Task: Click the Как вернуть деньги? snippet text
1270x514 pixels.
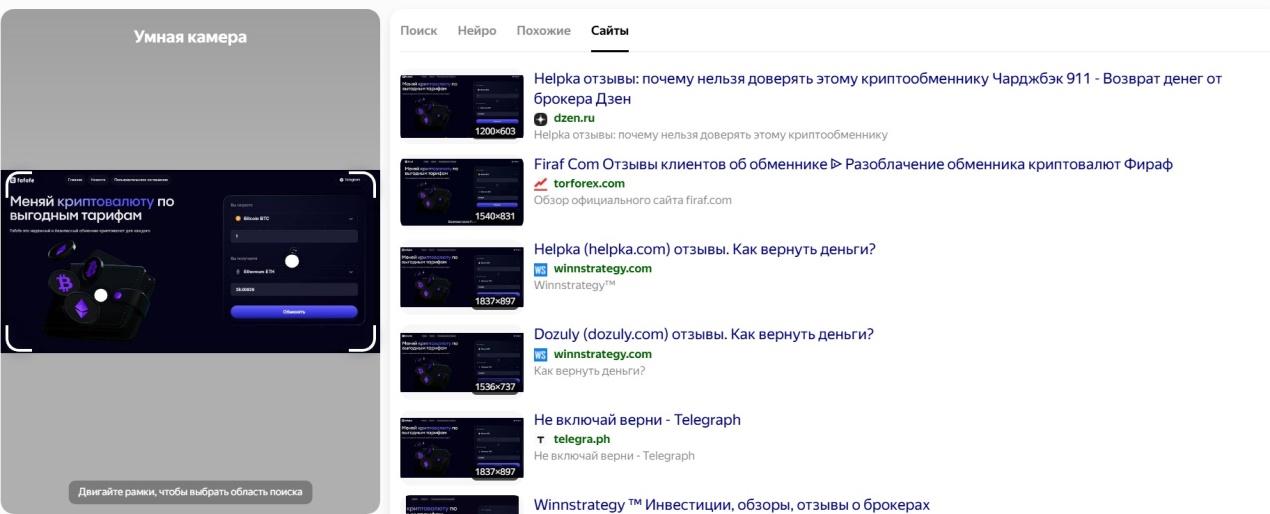Action: [590, 371]
